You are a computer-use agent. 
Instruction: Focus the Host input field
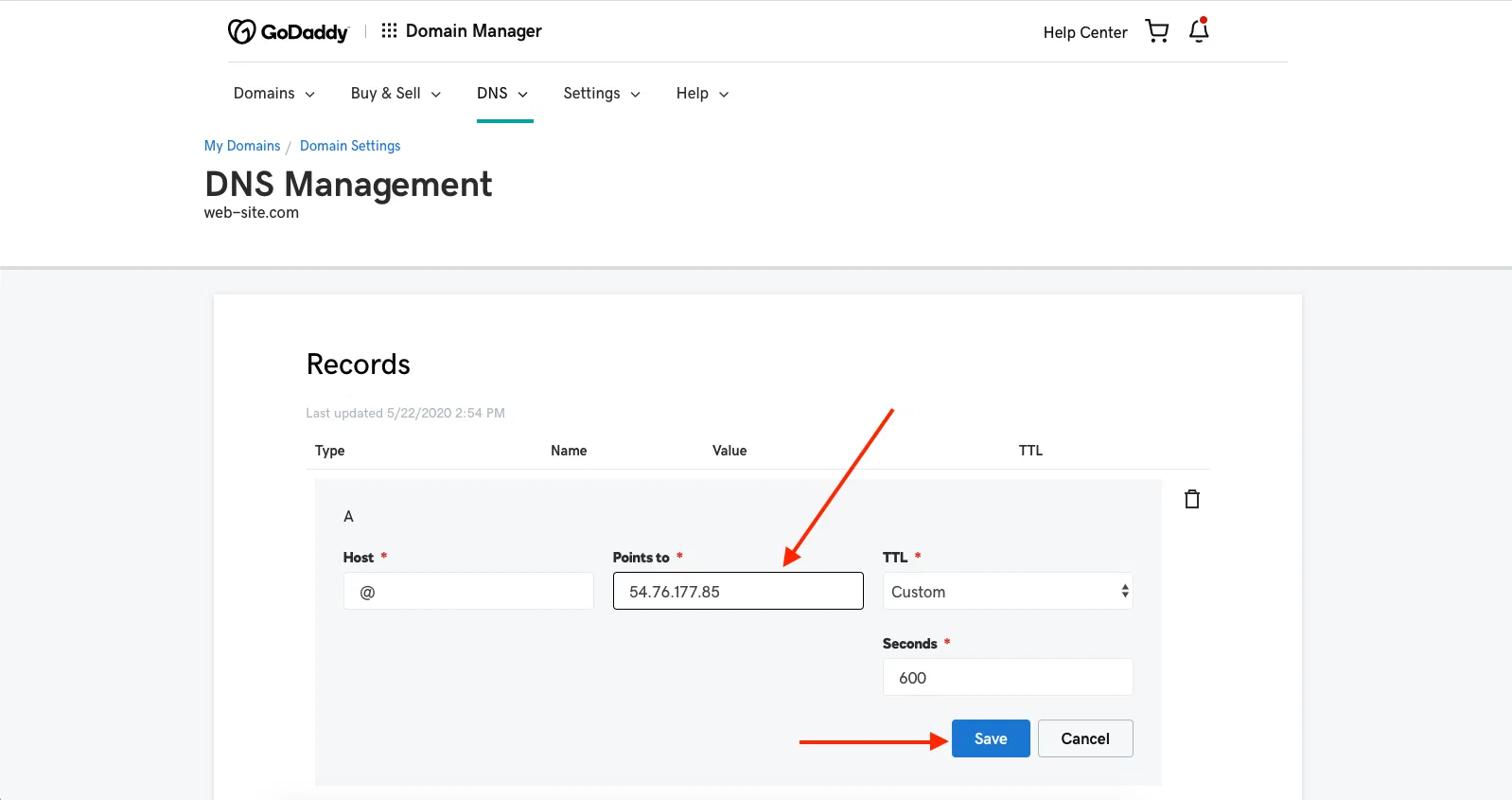(468, 592)
